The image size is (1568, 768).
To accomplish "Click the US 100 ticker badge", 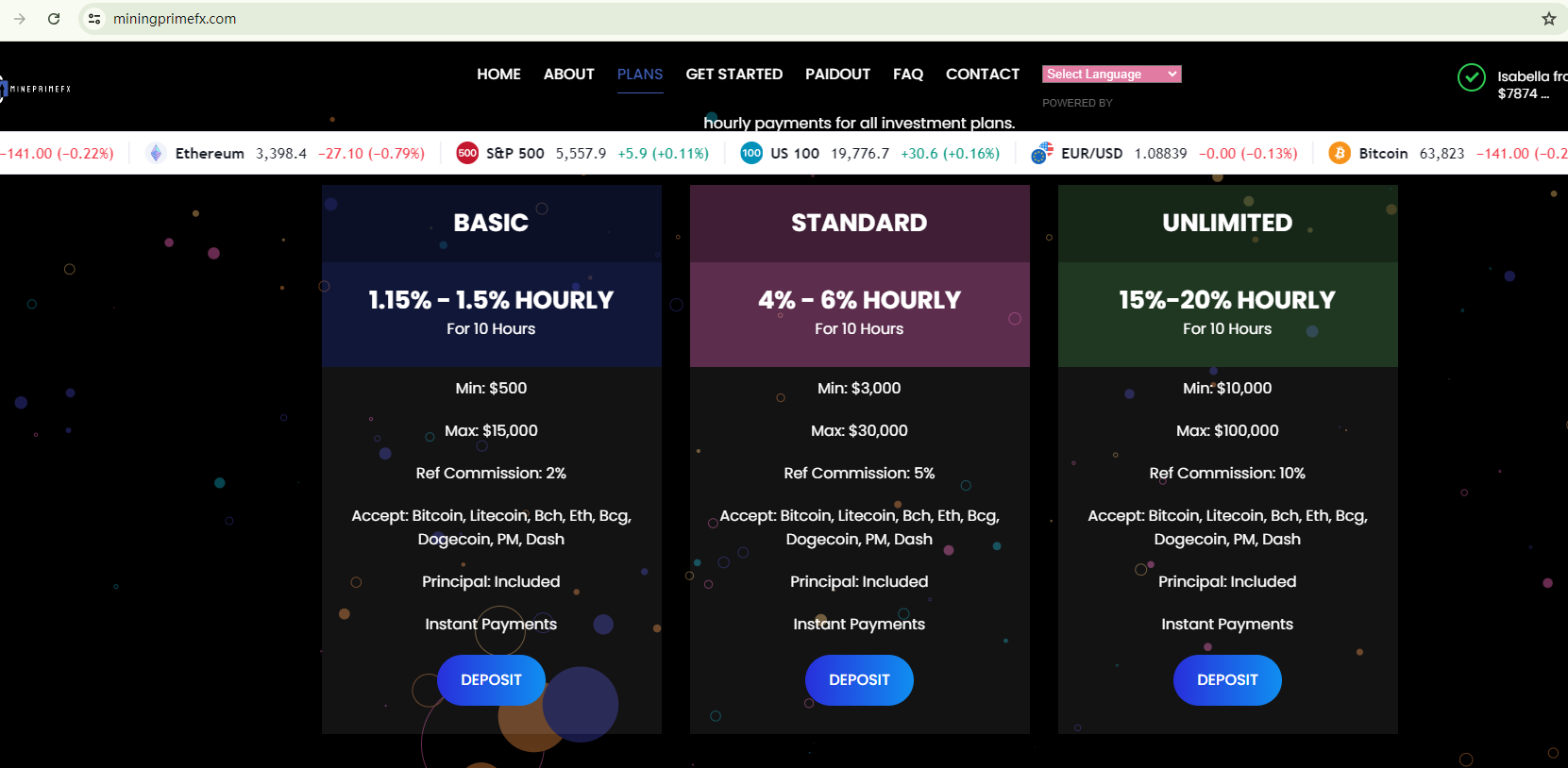I will click(x=751, y=154).
